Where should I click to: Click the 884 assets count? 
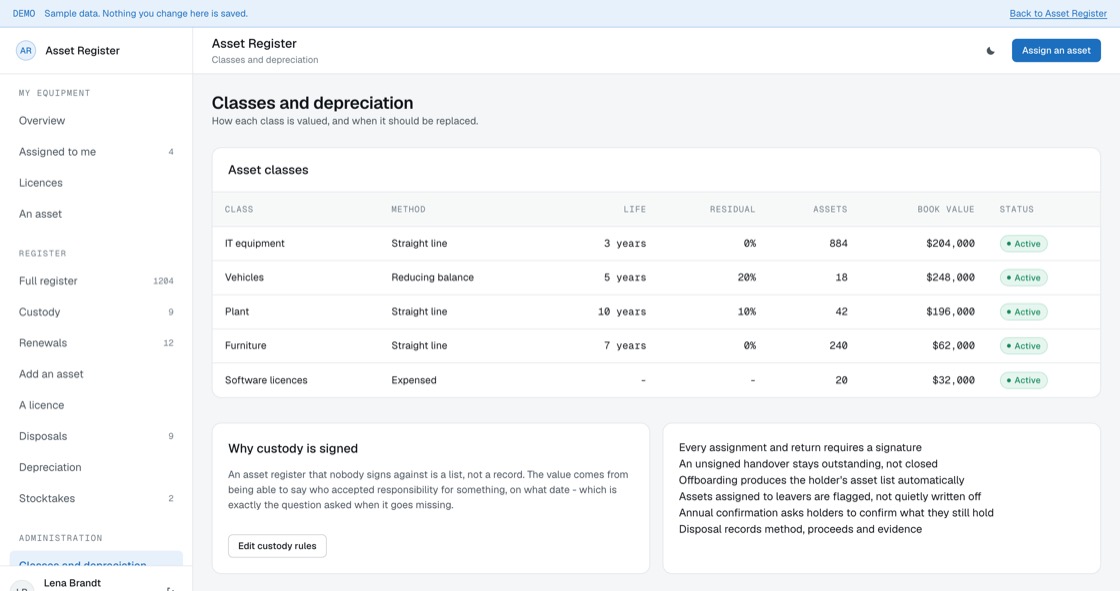839,244
